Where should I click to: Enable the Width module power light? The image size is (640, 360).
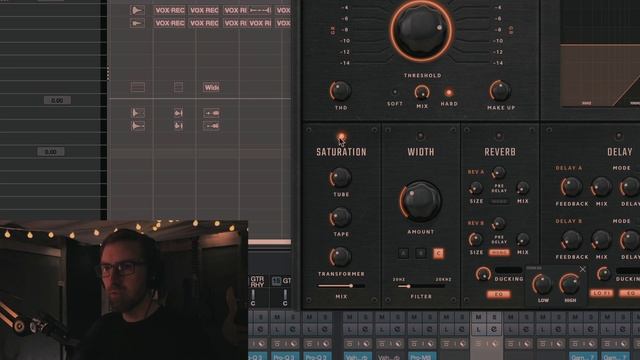420,136
